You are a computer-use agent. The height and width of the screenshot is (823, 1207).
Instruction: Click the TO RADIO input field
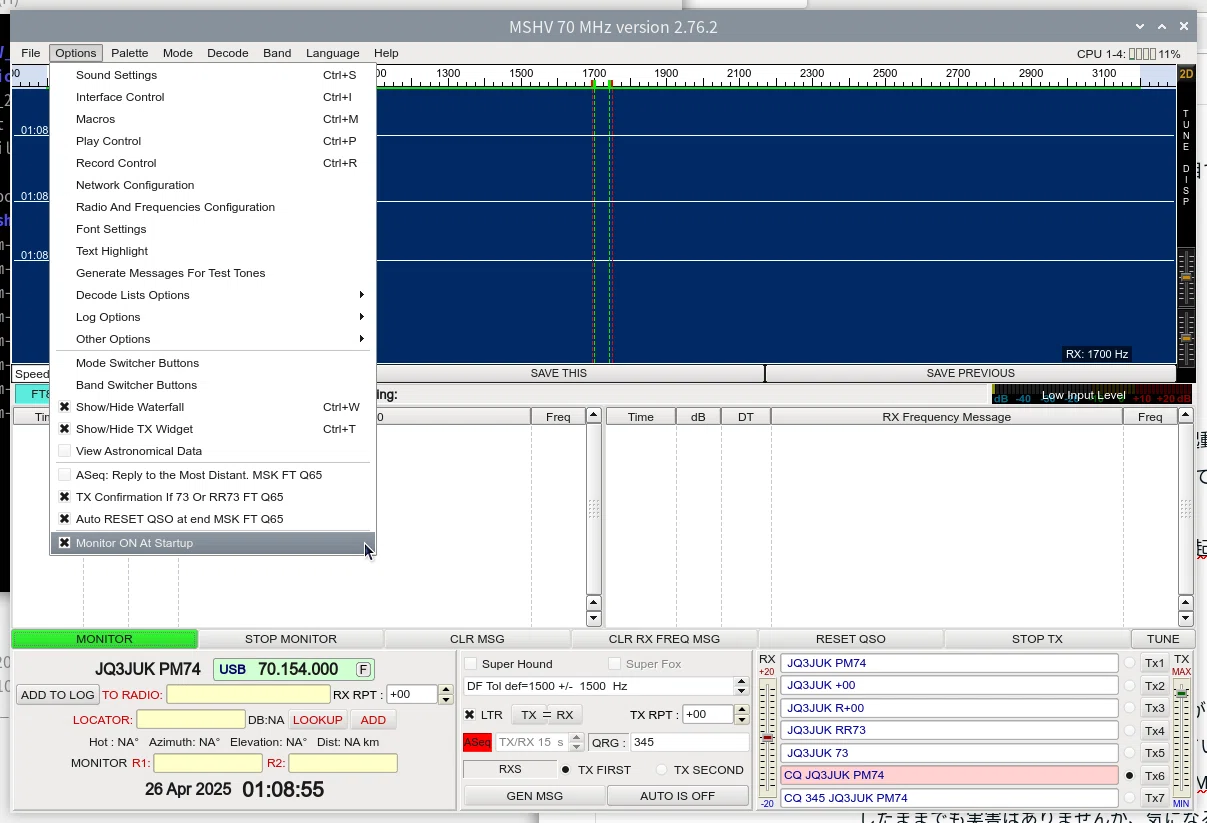coord(248,695)
